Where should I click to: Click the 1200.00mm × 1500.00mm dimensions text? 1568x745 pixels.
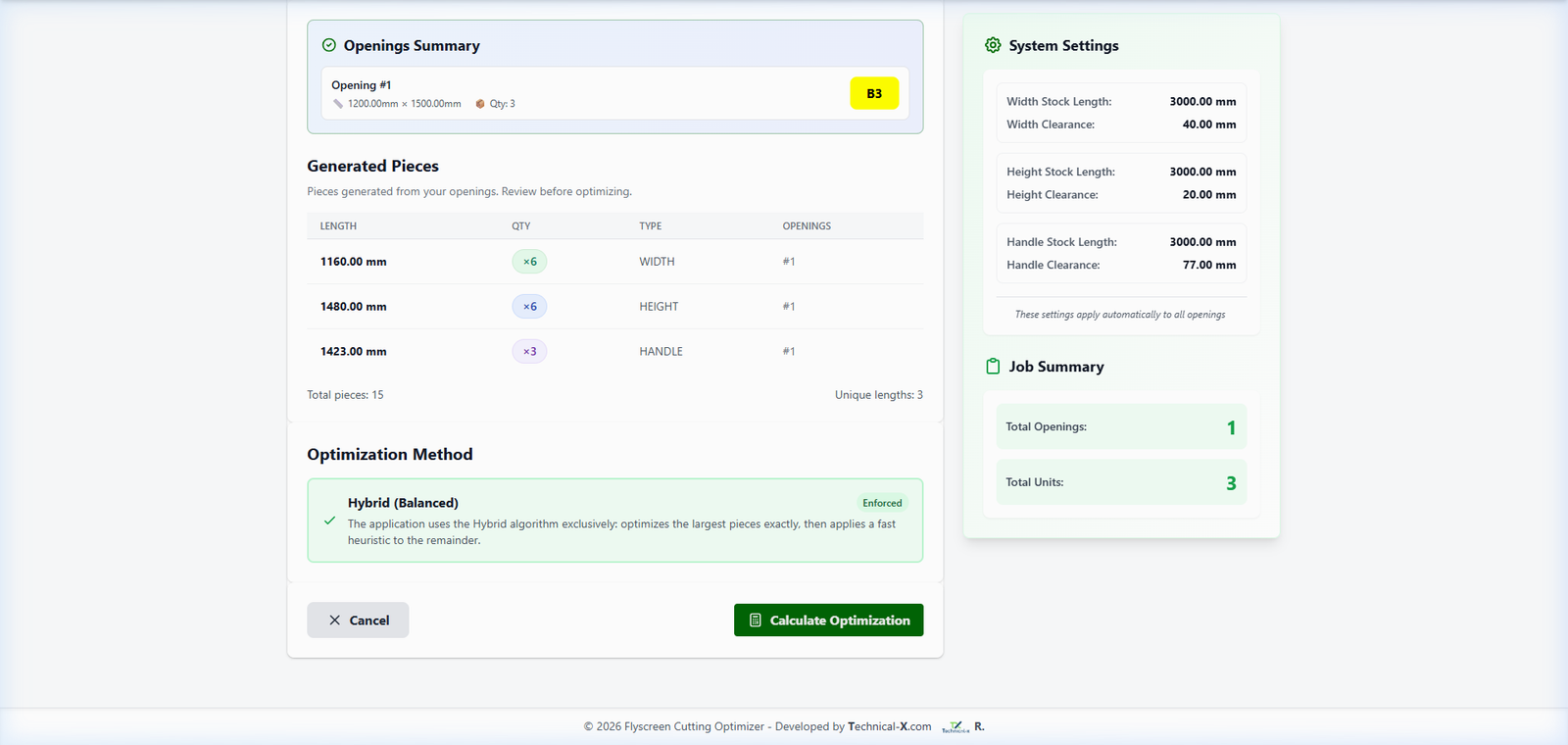coord(404,104)
